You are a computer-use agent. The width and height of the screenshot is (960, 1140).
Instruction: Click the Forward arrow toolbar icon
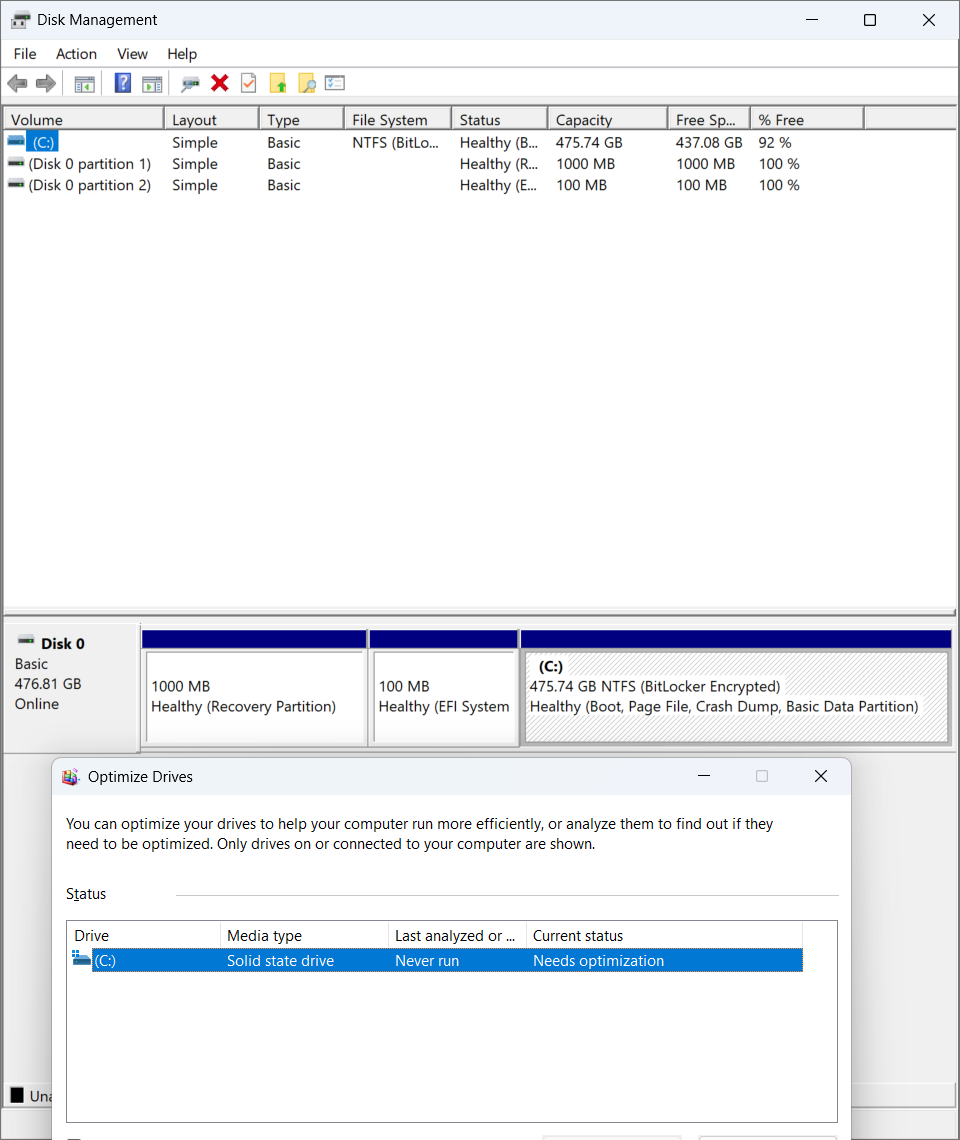tap(46, 84)
